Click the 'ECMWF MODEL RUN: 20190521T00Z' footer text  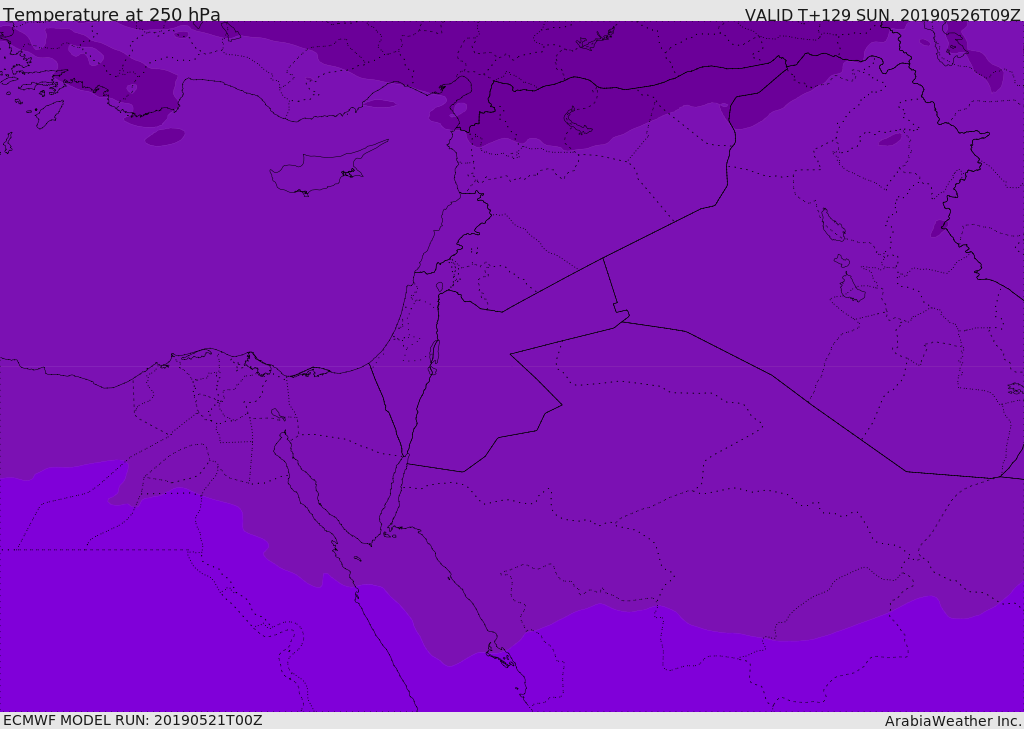(x=133, y=720)
